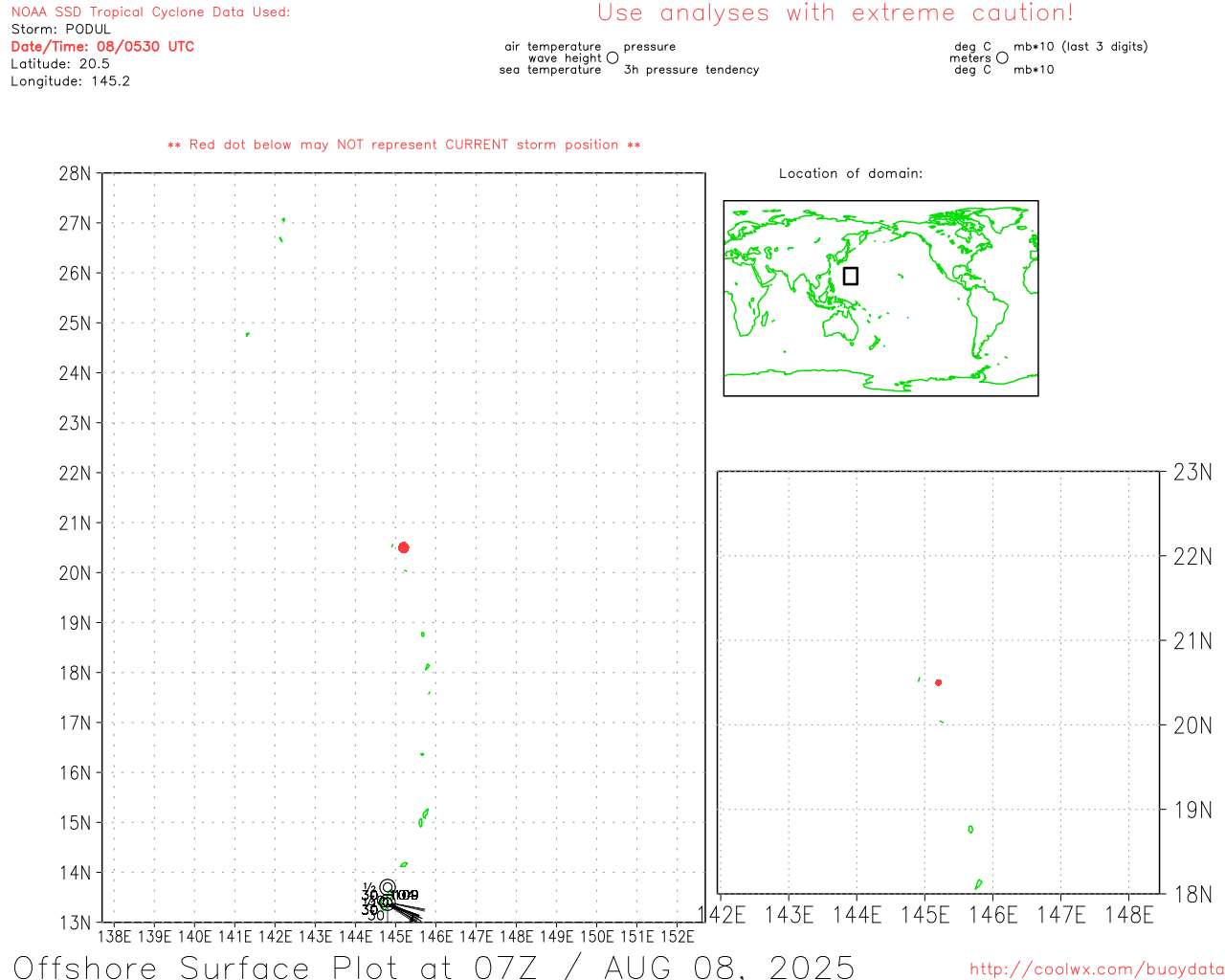This screenshot has height=980, width=1225.
Task: Click the 28N latitude axis label
Action: click(76, 173)
